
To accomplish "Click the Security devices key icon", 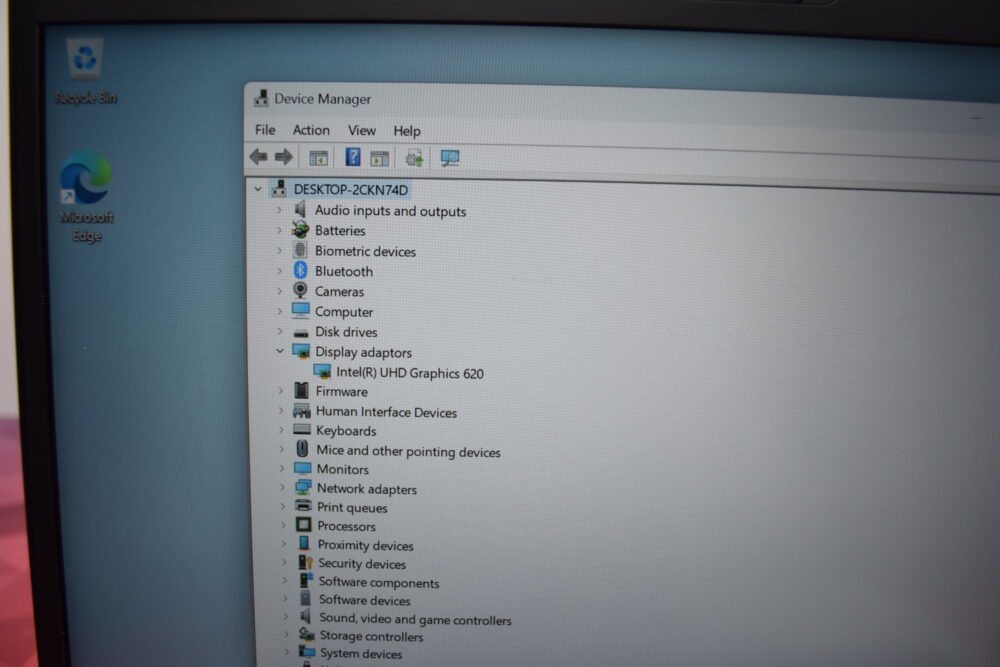I will (x=305, y=562).
